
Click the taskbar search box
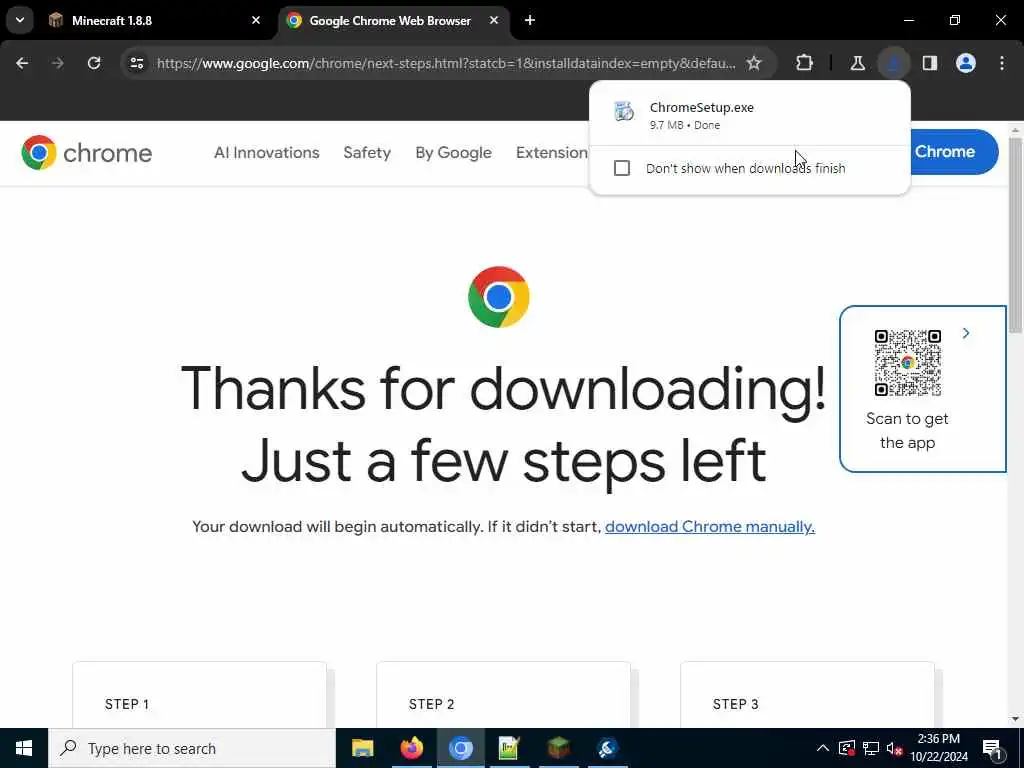(x=192, y=748)
